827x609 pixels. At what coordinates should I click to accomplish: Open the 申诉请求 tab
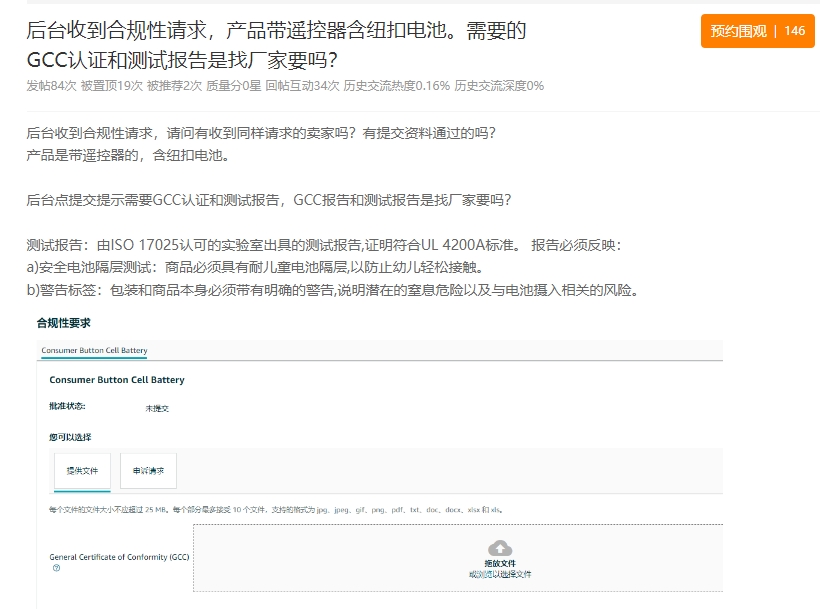coord(148,470)
